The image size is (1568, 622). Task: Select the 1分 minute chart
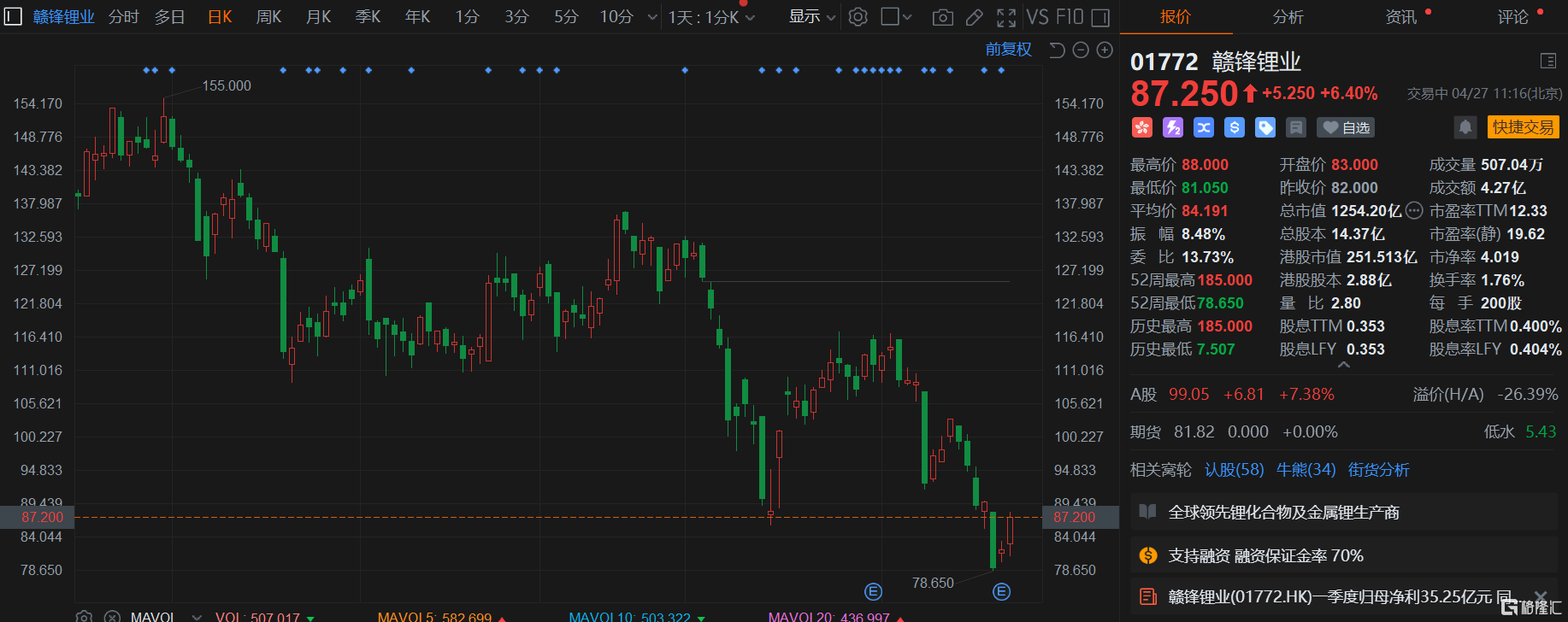coord(467,17)
